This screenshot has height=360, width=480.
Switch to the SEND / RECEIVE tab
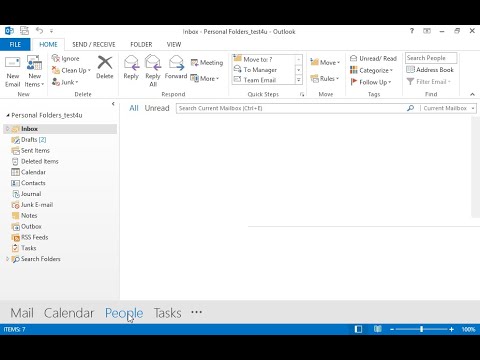(x=94, y=45)
